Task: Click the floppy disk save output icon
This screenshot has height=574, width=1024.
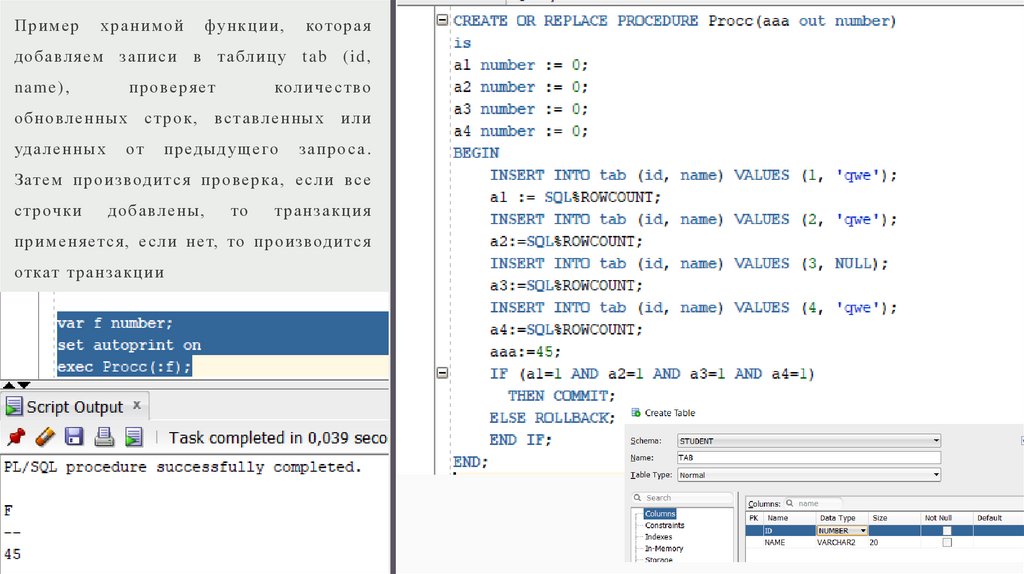Action: [x=74, y=437]
